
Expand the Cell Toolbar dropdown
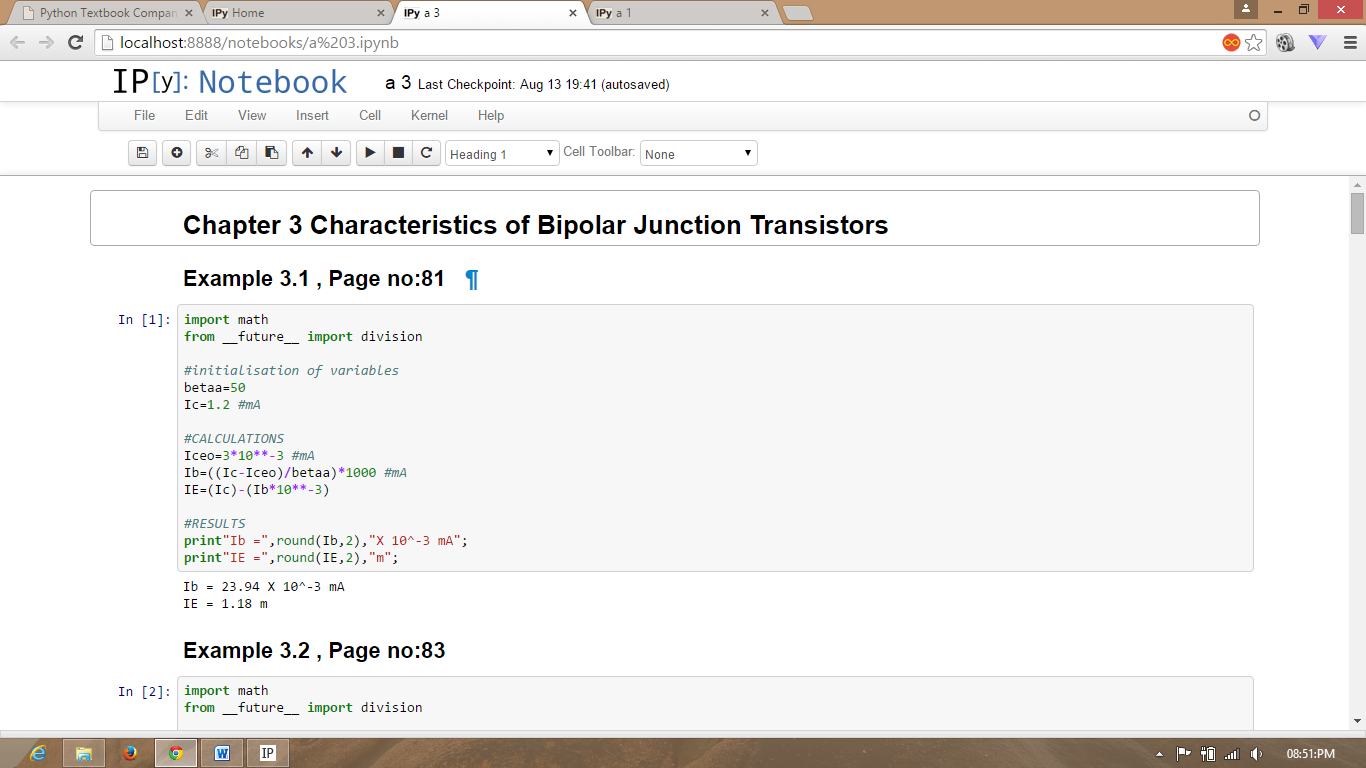[698, 154]
